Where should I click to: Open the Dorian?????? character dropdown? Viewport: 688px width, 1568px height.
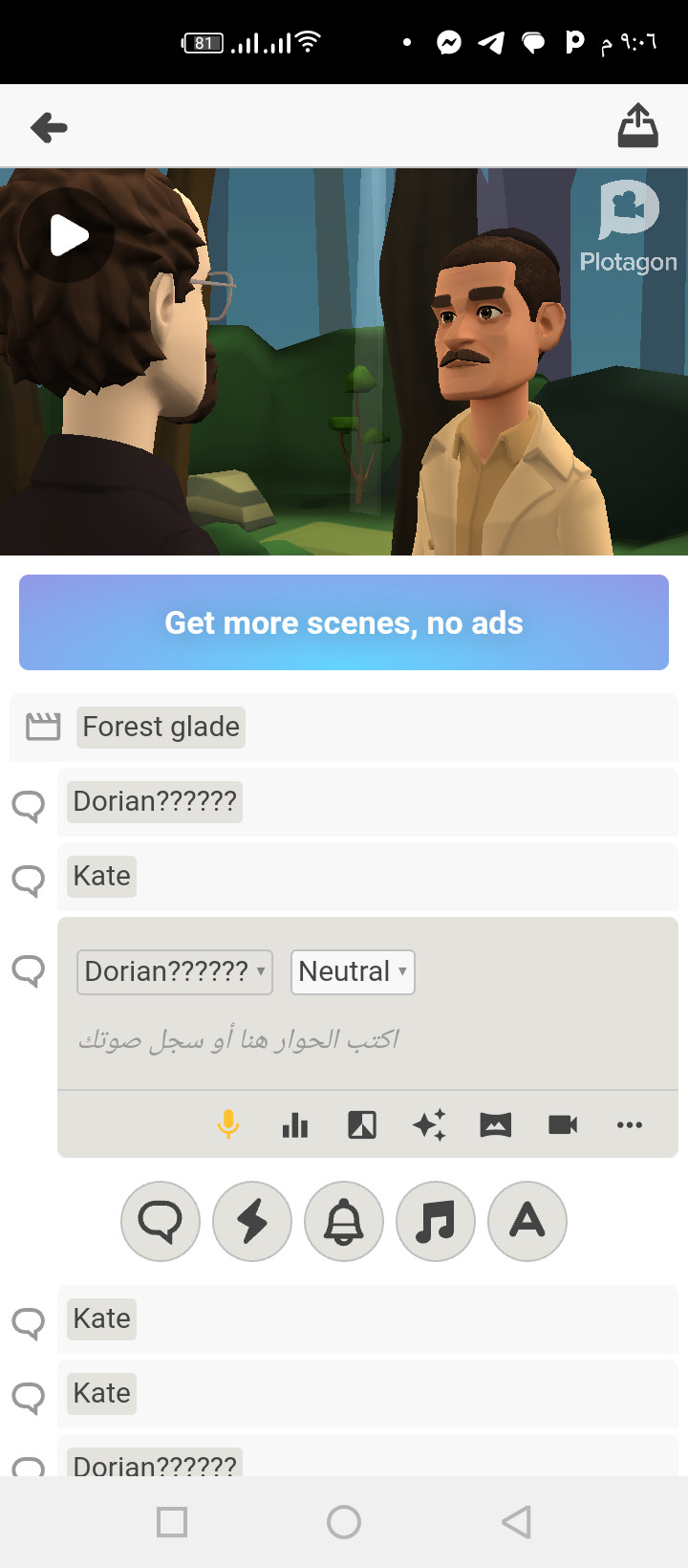[x=175, y=971]
